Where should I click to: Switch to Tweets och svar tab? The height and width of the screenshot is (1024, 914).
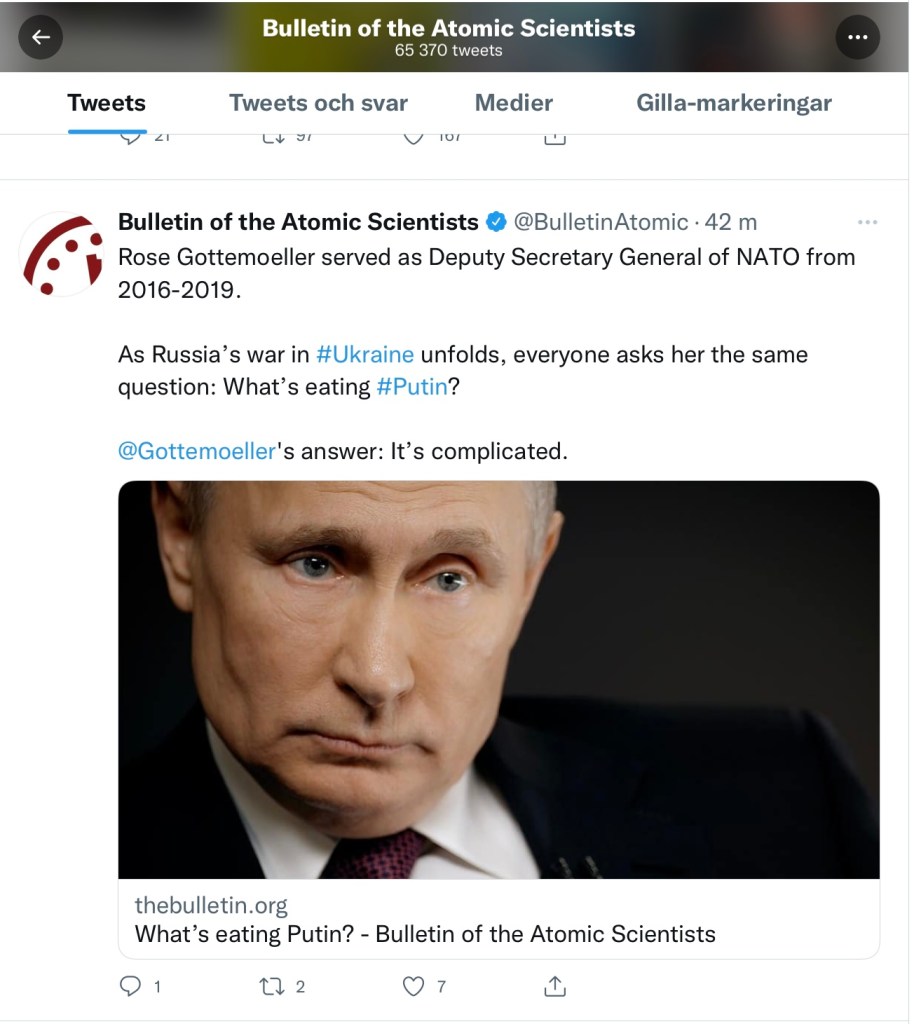click(318, 103)
